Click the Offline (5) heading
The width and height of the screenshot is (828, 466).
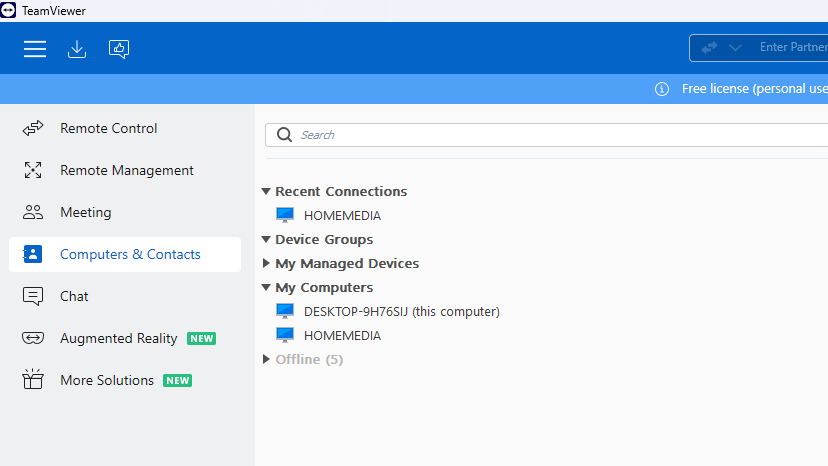(x=309, y=359)
